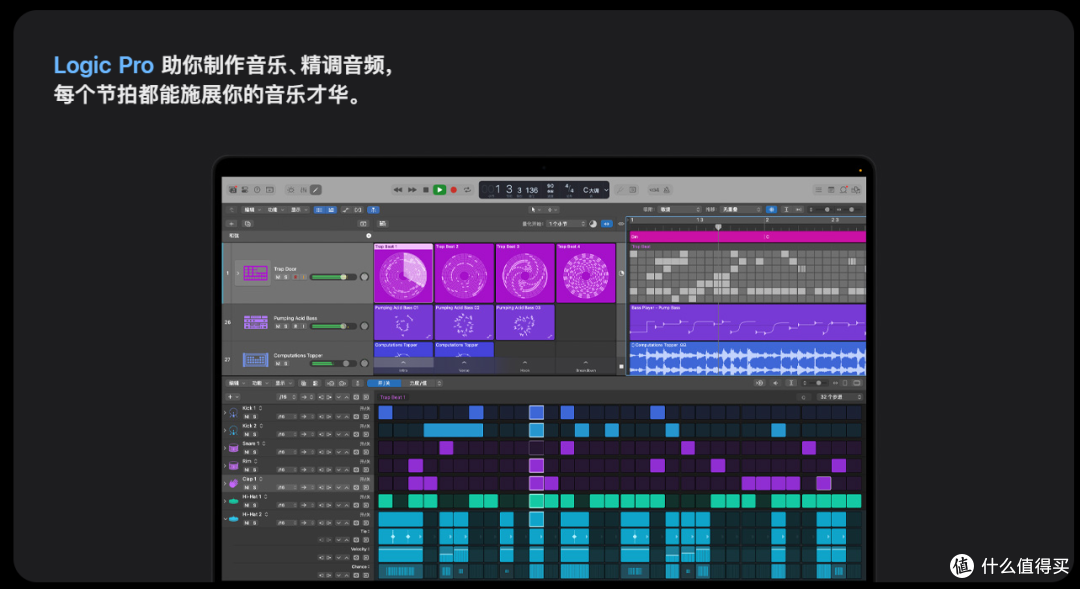
Task: Click the Kick 1 row icon
Action: click(233, 413)
